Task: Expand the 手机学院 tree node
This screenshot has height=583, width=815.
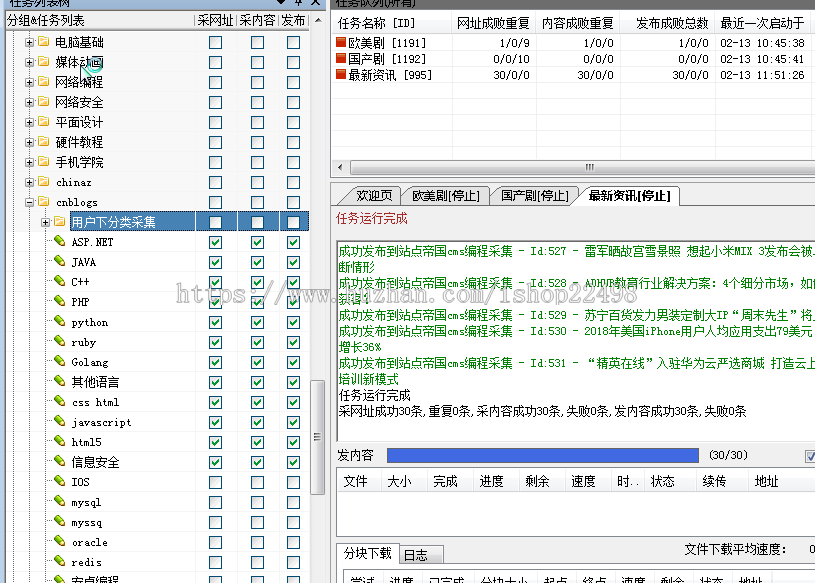Action: (x=30, y=162)
